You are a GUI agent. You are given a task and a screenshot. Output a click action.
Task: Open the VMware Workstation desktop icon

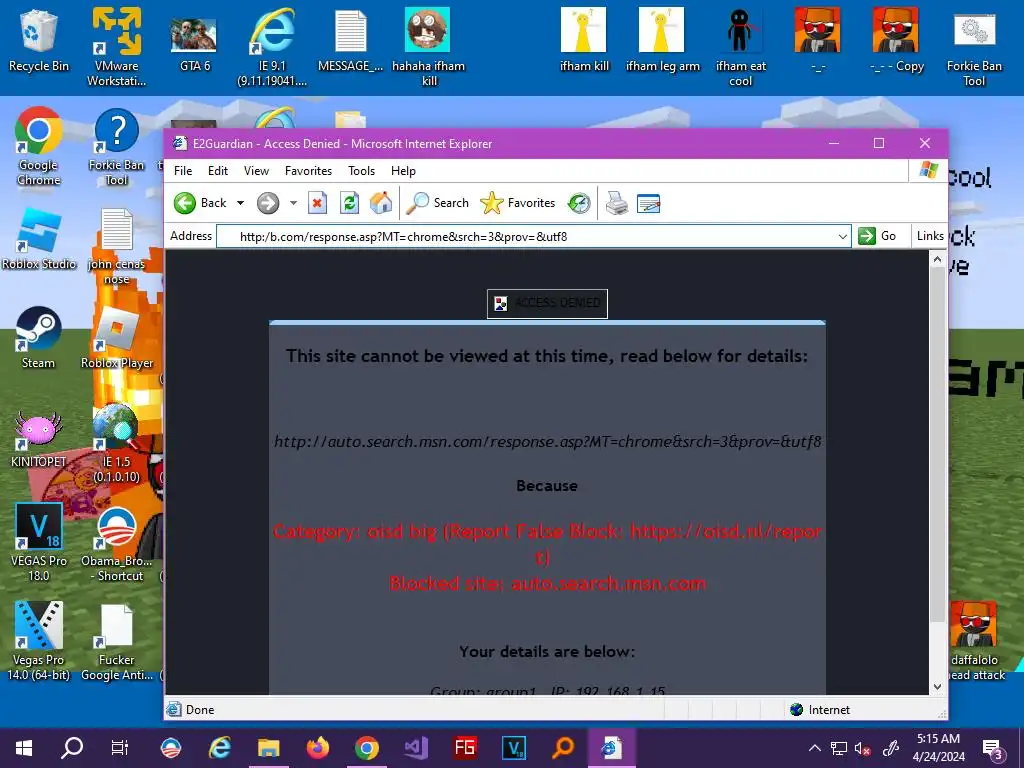click(x=116, y=47)
